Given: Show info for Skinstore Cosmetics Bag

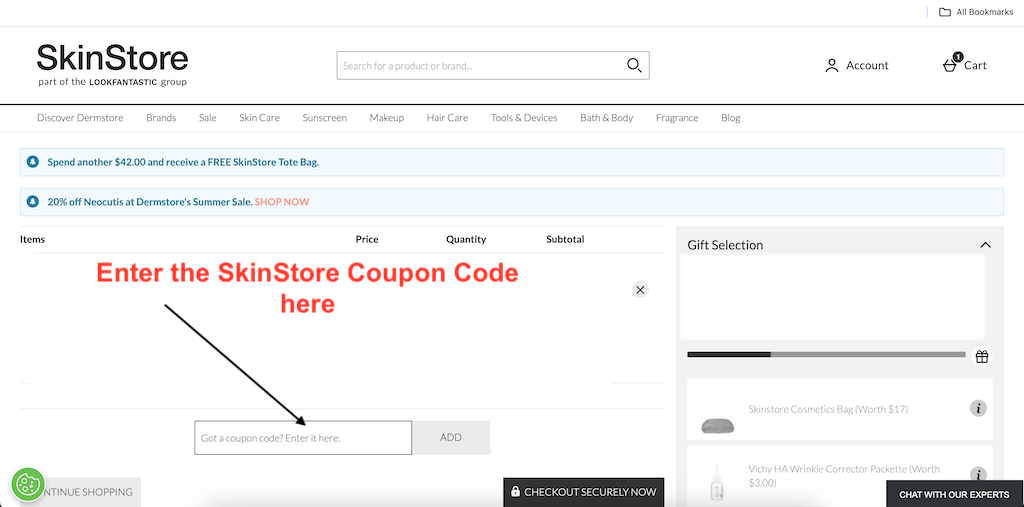Looking at the screenshot, I should click(x=978, y=408).
